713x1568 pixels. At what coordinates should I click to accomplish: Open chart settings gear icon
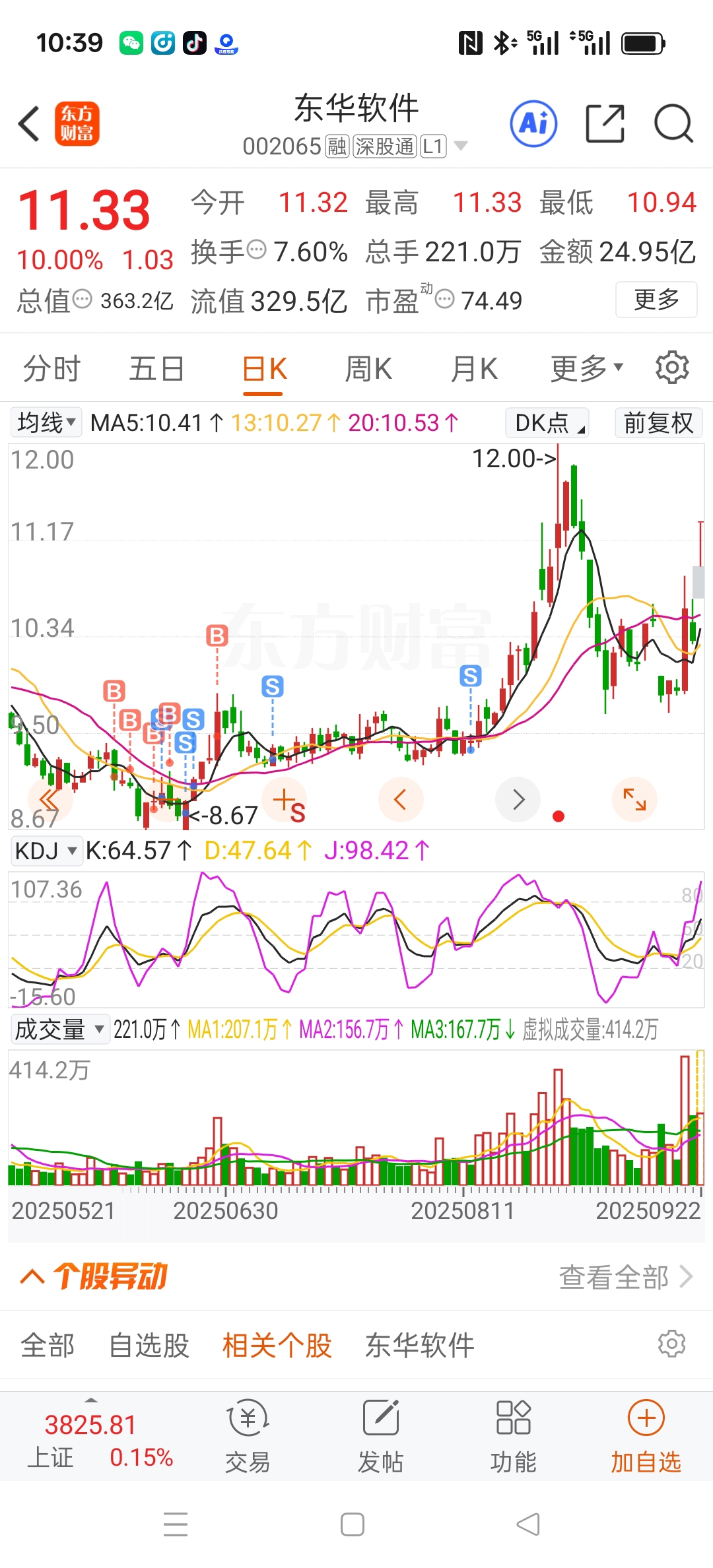[672, 368]
